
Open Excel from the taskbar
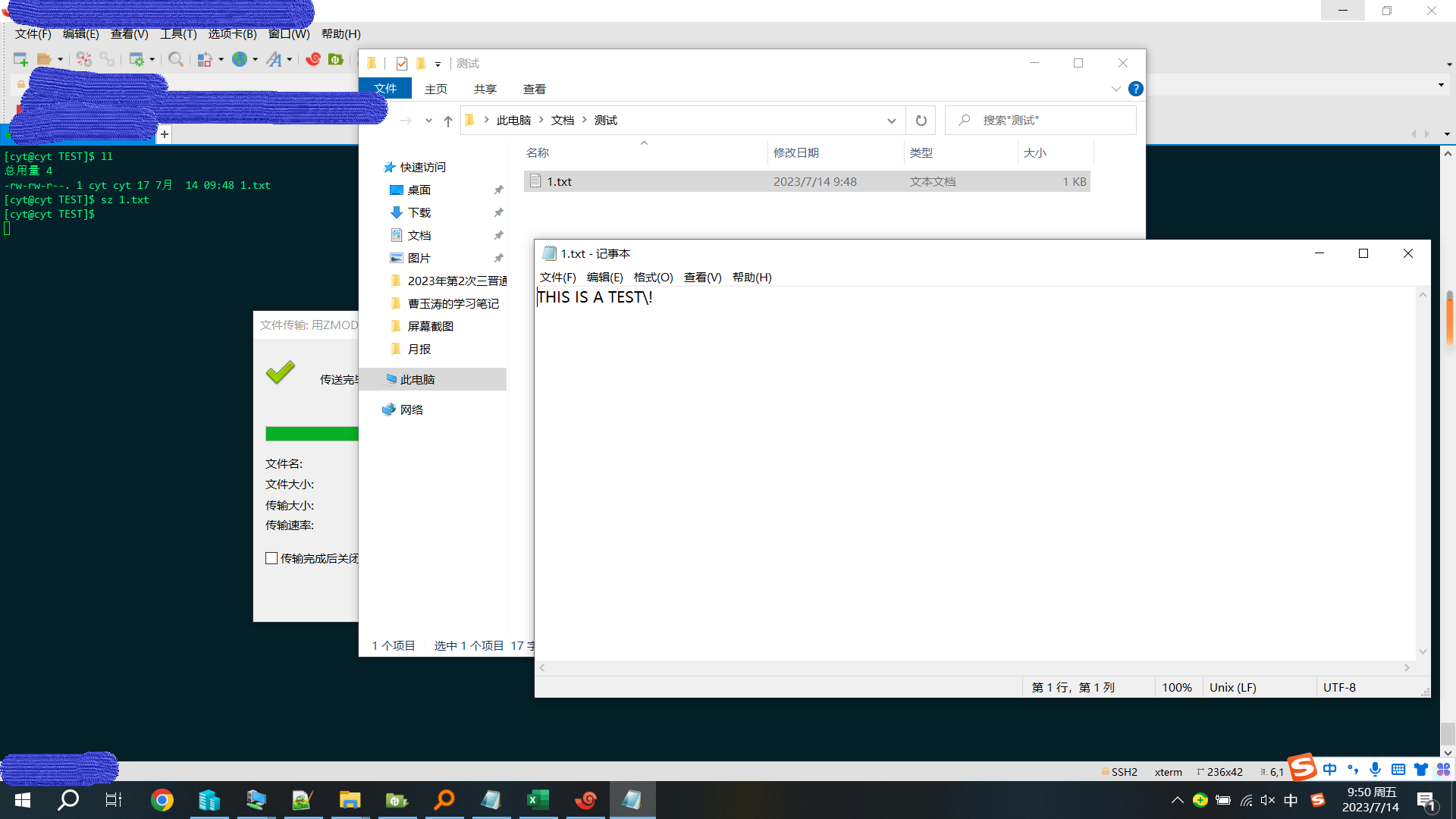538,800
